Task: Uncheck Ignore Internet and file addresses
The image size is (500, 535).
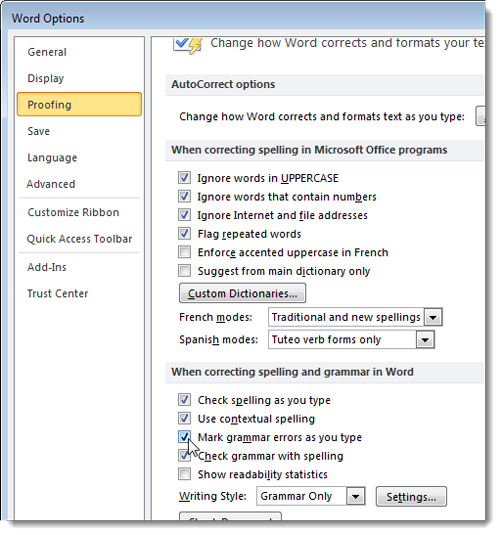Action: (x=184, y=215)
